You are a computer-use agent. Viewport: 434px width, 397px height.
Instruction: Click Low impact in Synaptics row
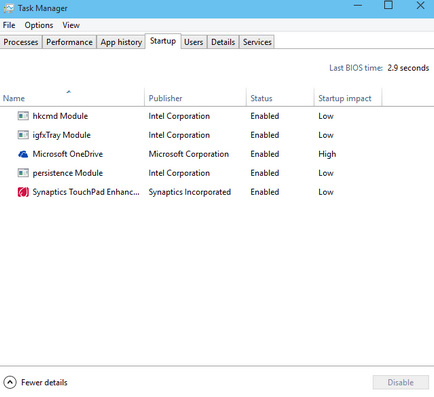326,192
